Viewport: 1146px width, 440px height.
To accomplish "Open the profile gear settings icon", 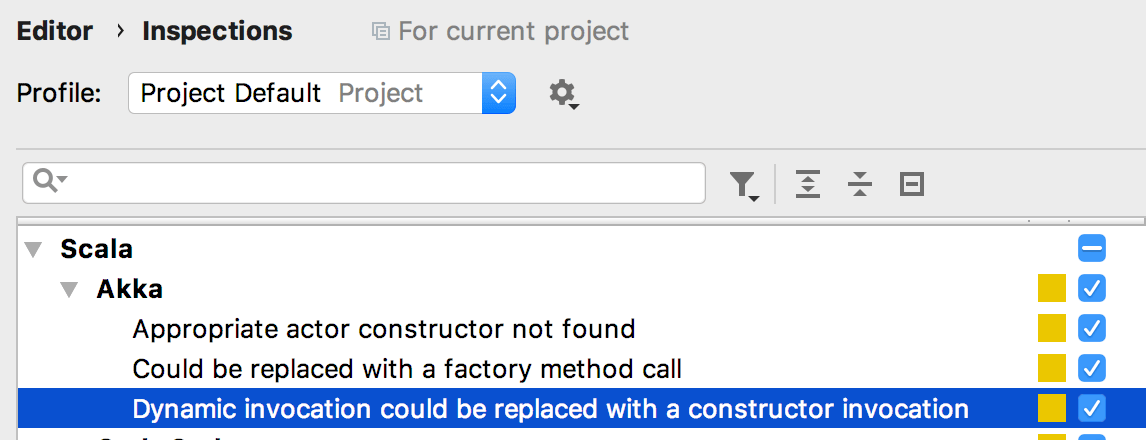I will (x=563, y=94).
